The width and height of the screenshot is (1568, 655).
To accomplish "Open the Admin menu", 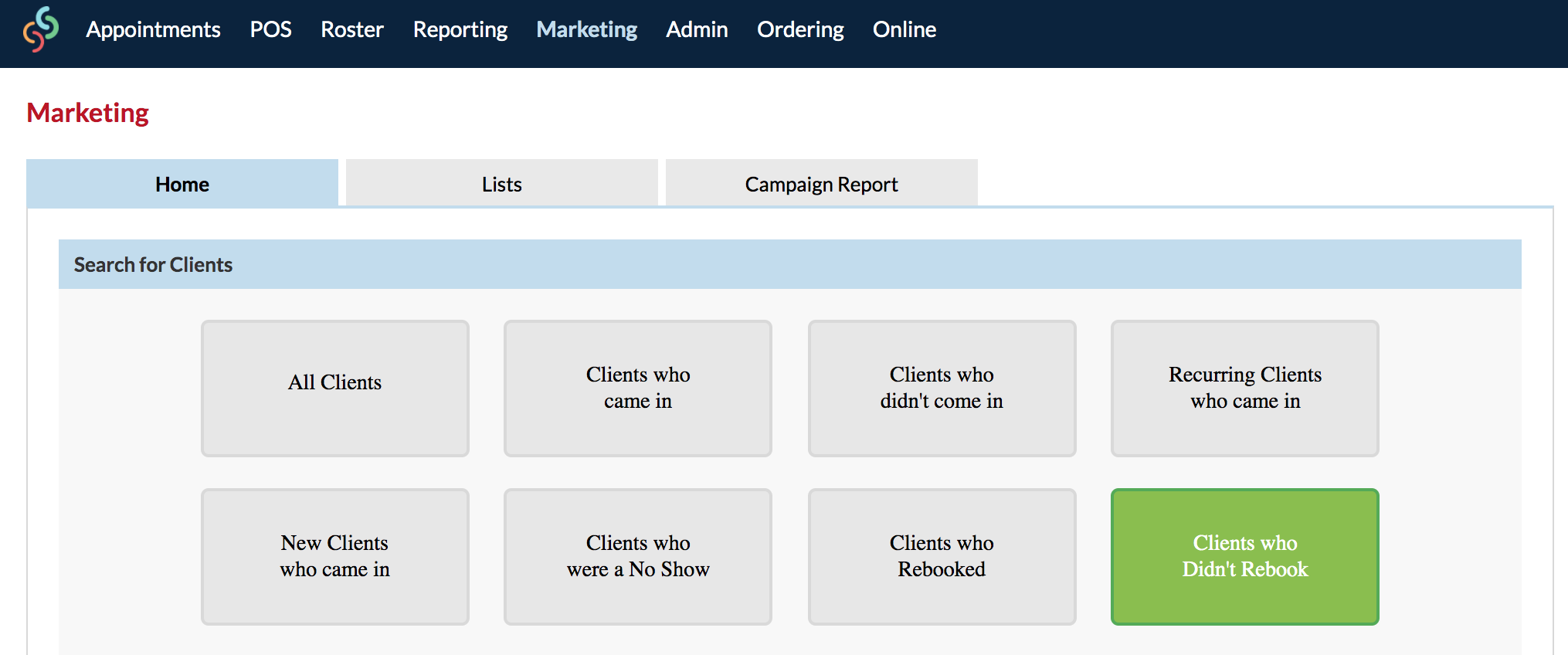I will pyautogui.click(x=697, y=29).
